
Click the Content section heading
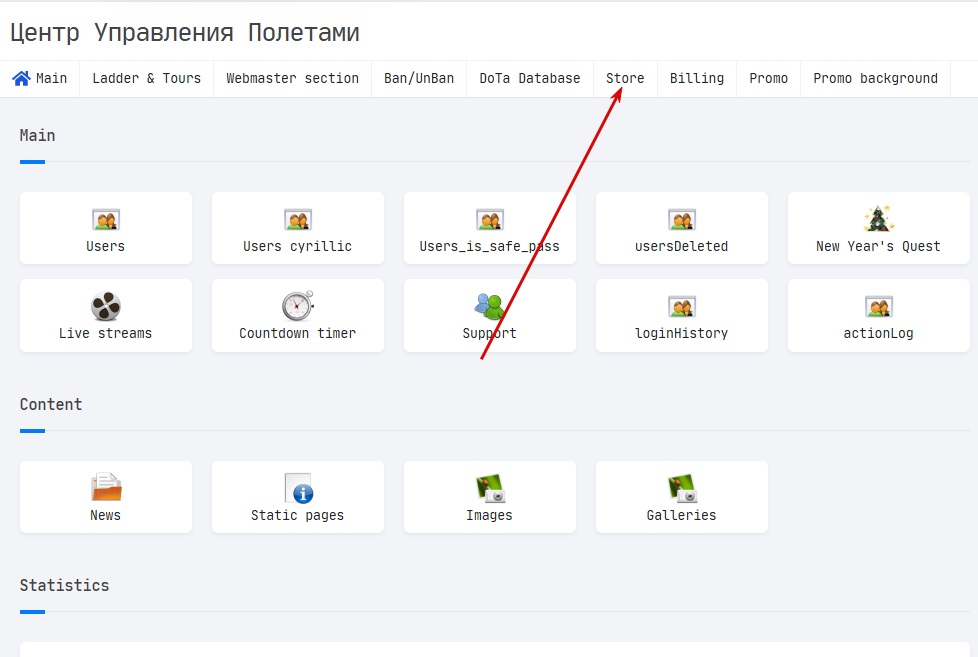click(51, 404)
